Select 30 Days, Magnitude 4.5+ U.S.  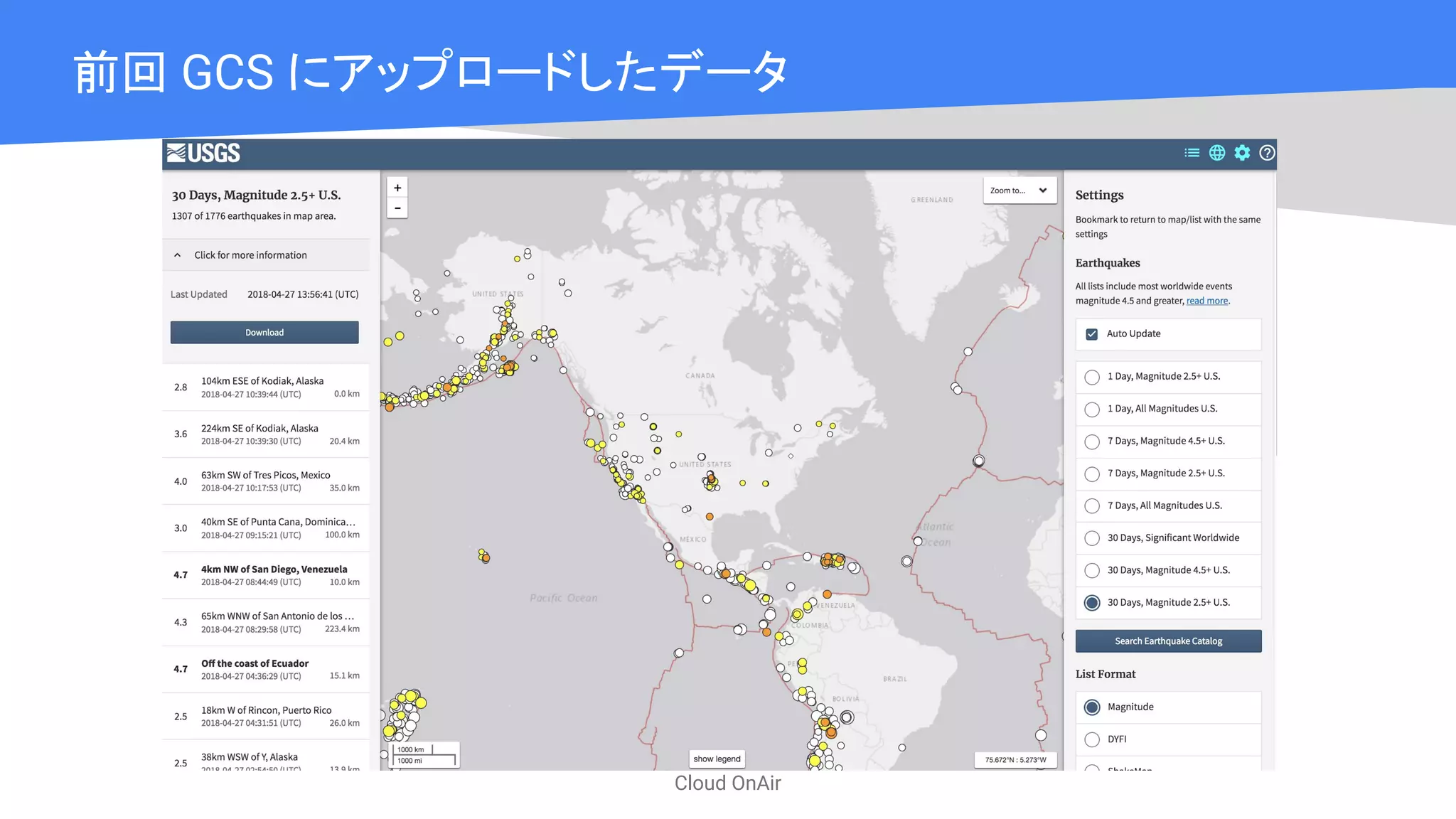tap(1168, 571)
